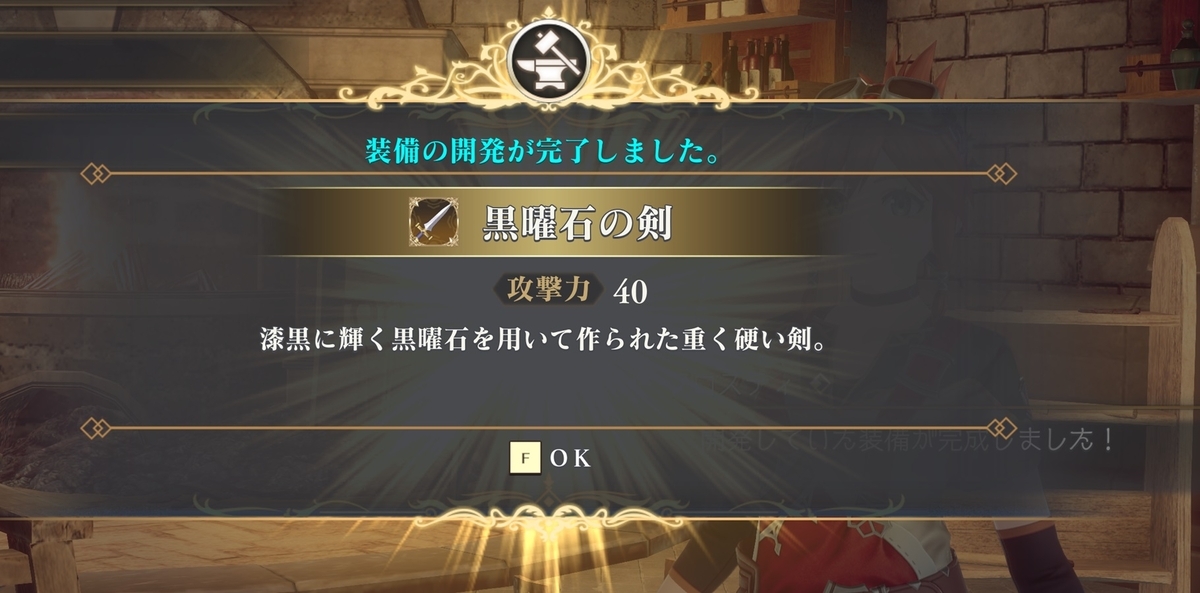This screenshot has width=1200, height=593.
Task: Click the item description about 漆黒に輝く黒曜石
Action: pyautogui.click(x=545, y=339)
